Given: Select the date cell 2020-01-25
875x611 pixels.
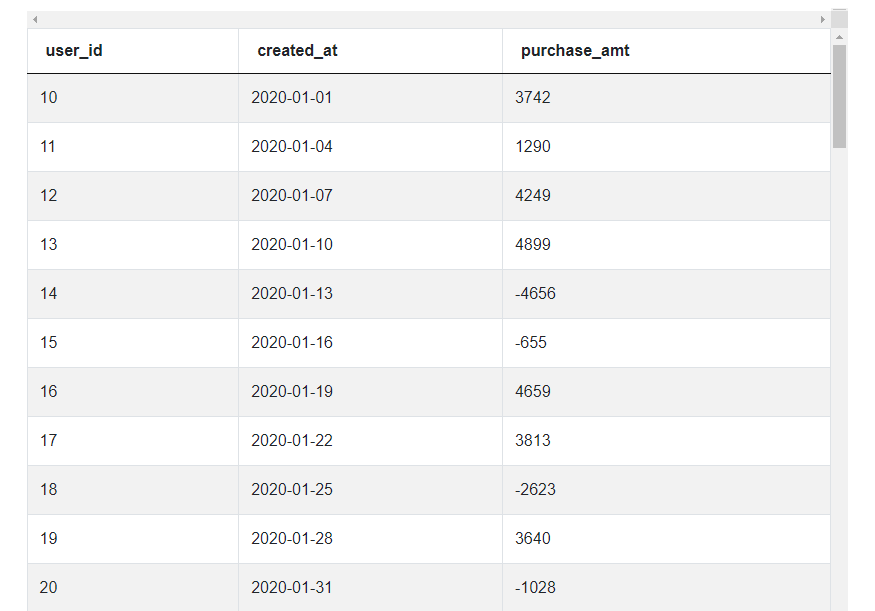Looking at the screenshot, I should (x=292, y=489).
